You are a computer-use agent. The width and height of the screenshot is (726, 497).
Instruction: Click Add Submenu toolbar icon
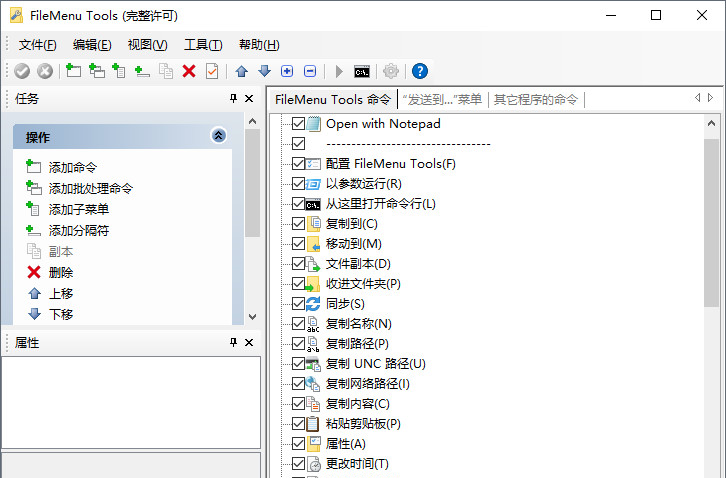[119, 71]
